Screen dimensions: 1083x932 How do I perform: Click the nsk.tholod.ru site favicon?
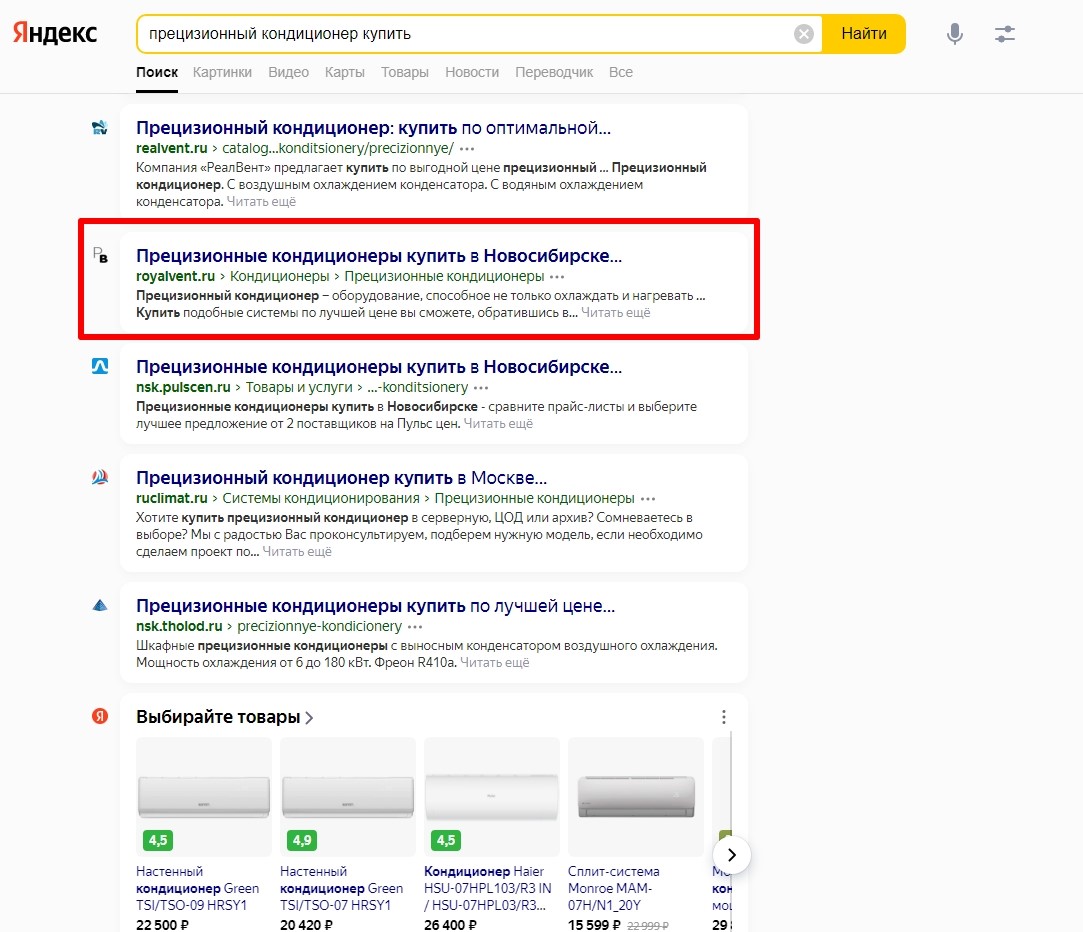point(100,606)
